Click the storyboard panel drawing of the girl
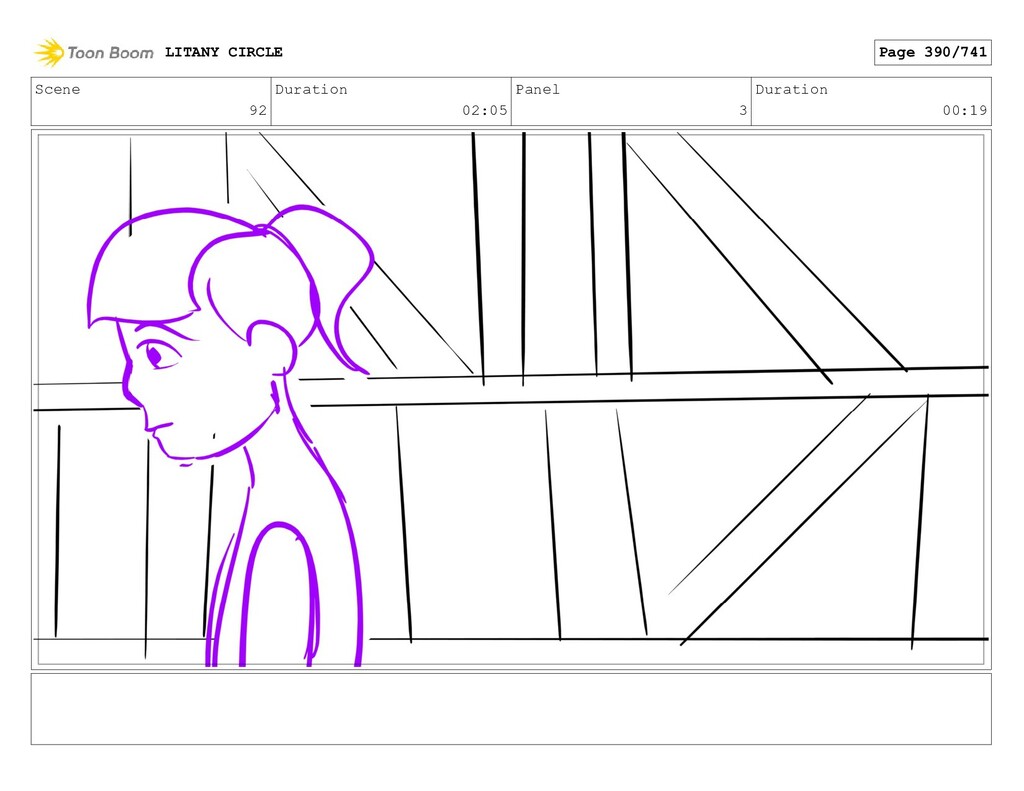The width and height of the screenshot is (1024, 791). [511, 400]
